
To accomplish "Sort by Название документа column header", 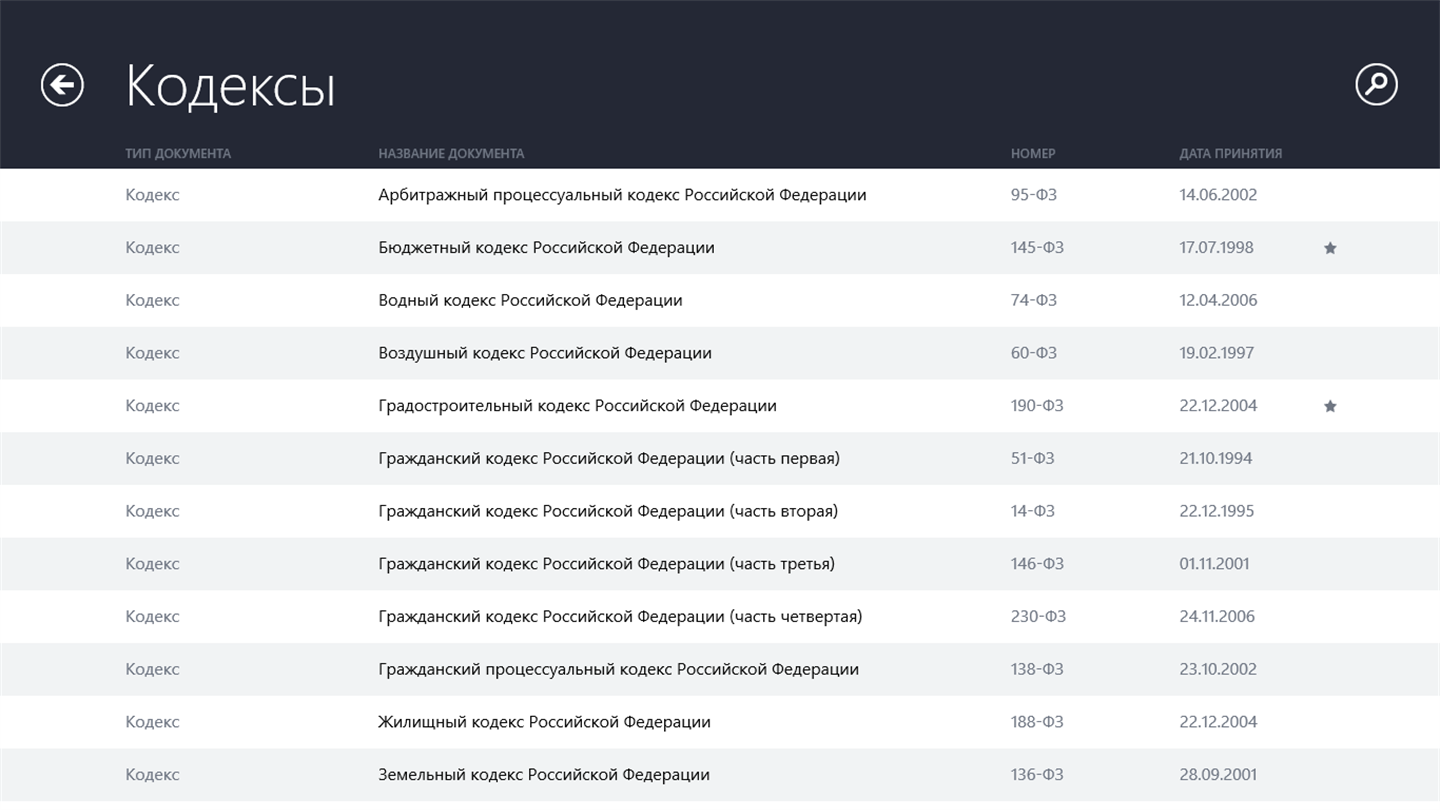I will point(451,154).
